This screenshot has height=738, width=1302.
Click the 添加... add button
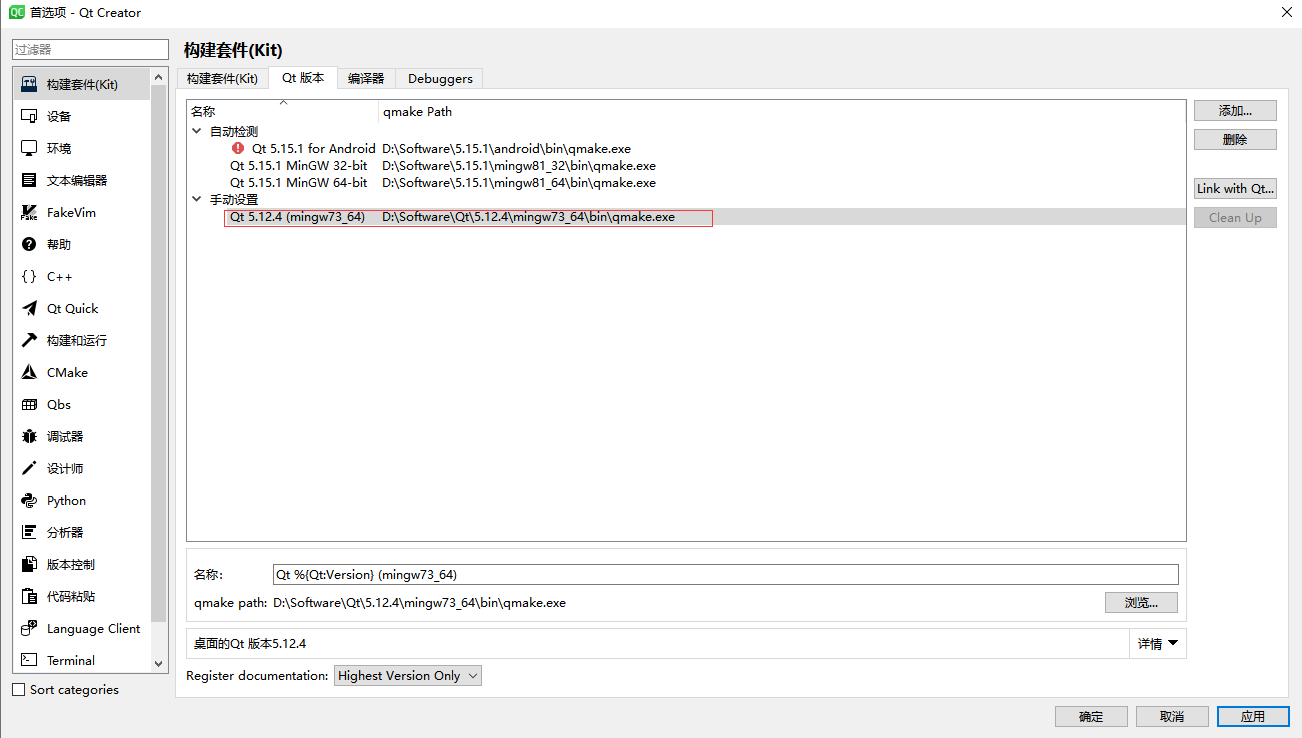coord(1235,111)
